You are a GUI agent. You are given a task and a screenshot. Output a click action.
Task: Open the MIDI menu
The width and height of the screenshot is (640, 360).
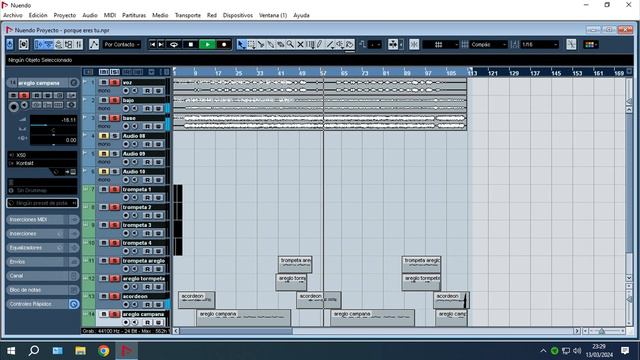tap(110, 15)
